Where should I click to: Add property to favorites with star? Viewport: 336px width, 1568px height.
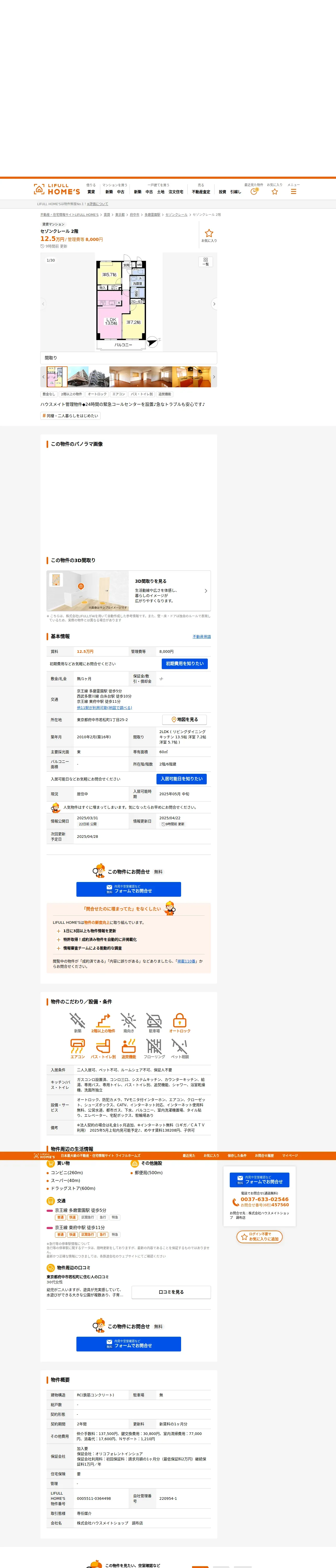click(209, 233)
